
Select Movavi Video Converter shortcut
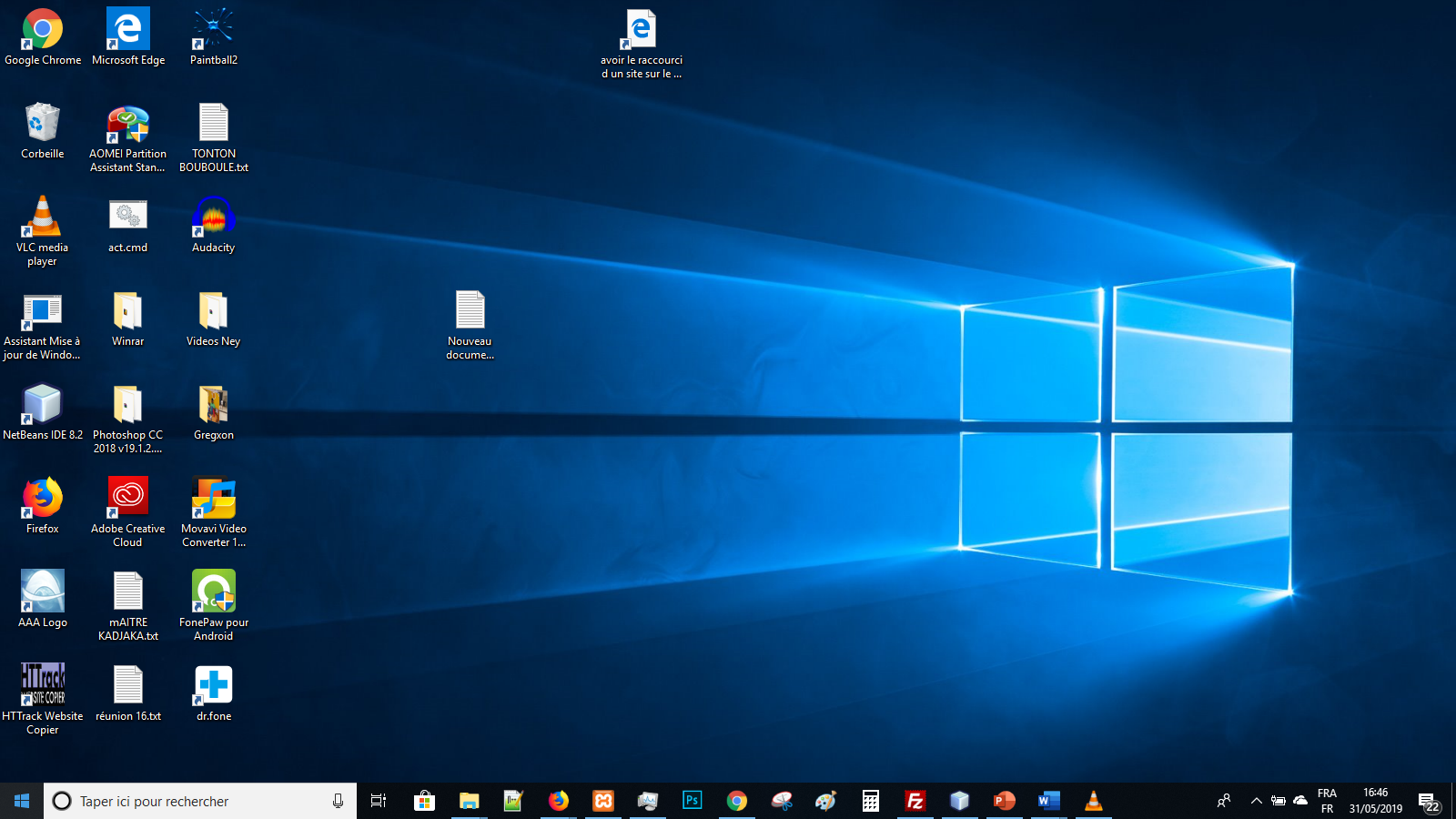(214, 512)
